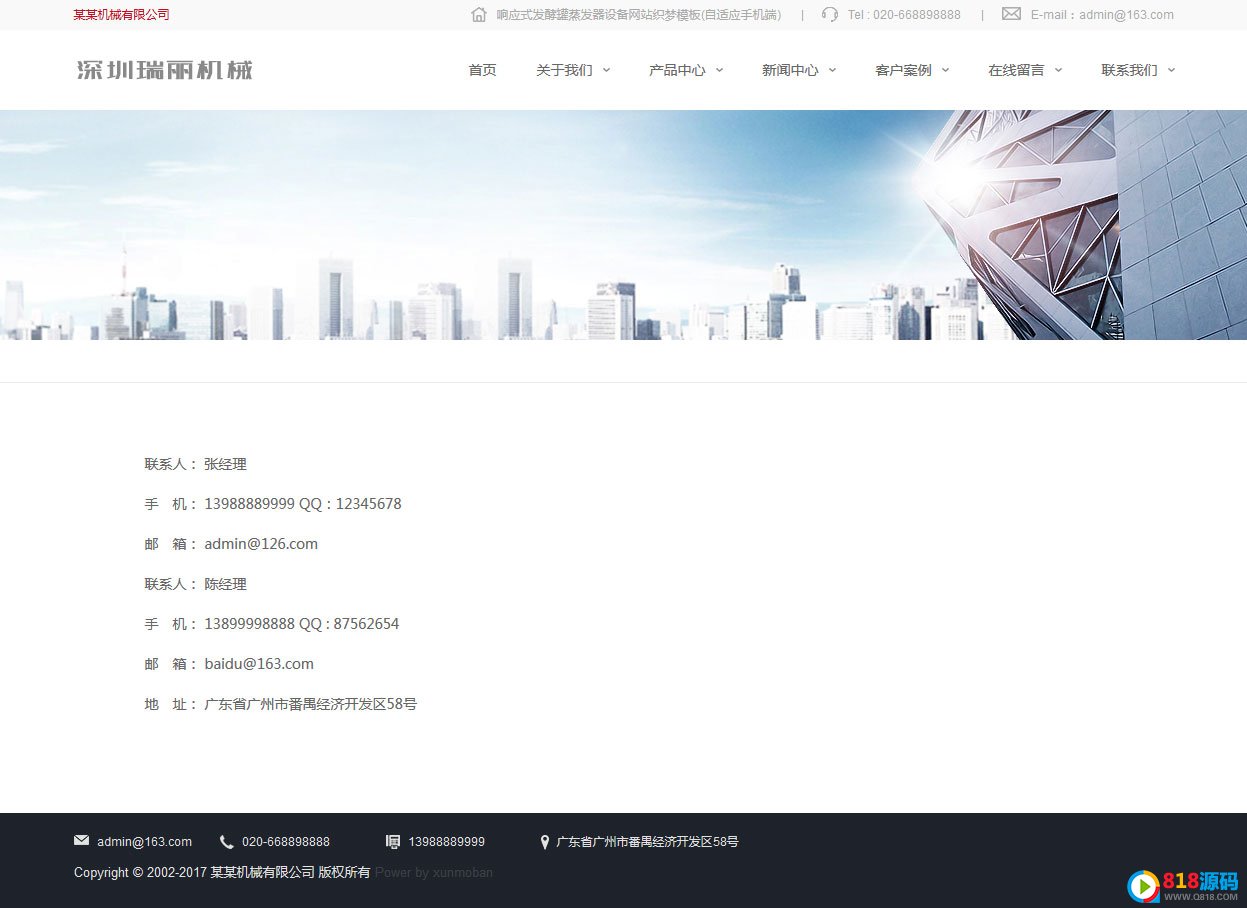1247x908 pixels.
Task: Click the Power by xunmoban link
Action: click(434, 873)
